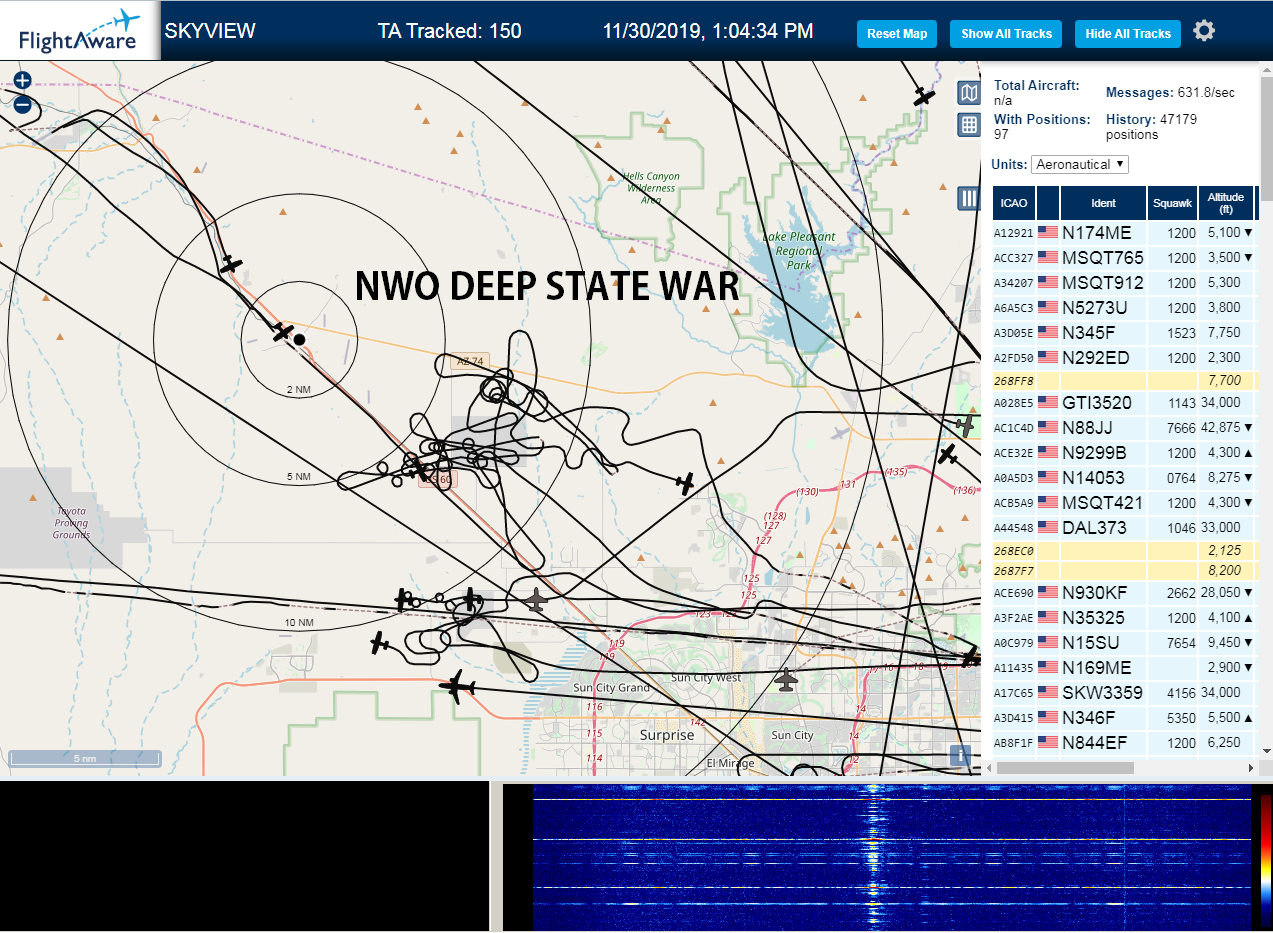Sort table by Altitude (ft) header

(1225, 203)
